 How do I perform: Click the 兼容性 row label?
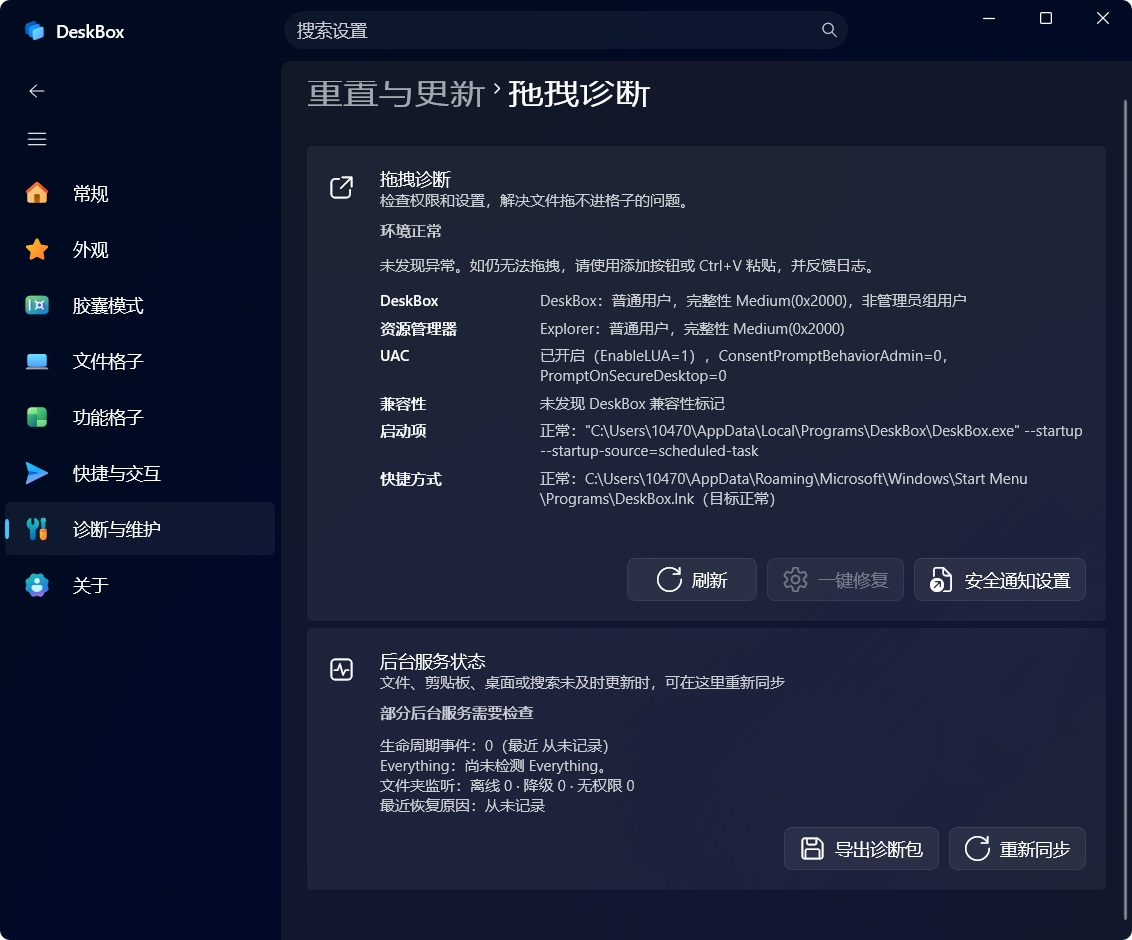pos(403,404)
